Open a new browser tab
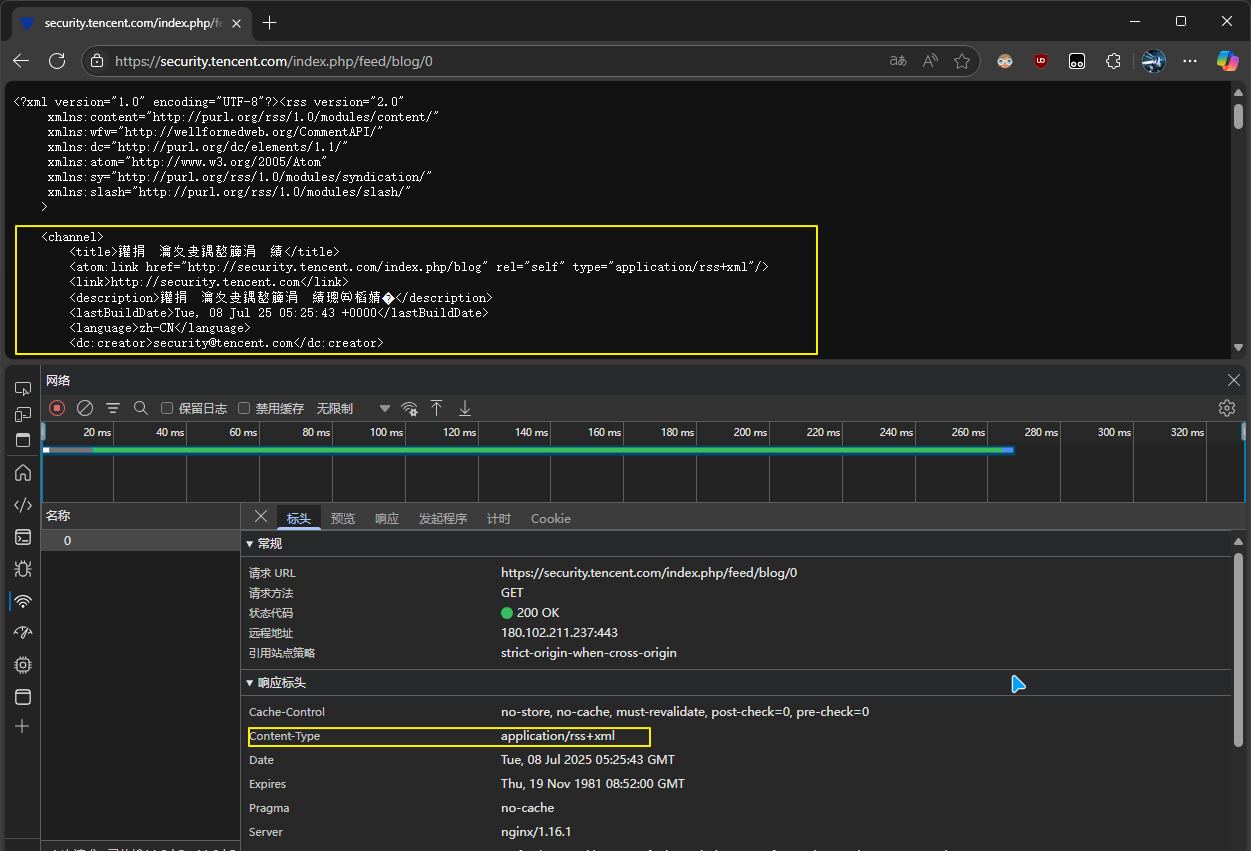 269,23
